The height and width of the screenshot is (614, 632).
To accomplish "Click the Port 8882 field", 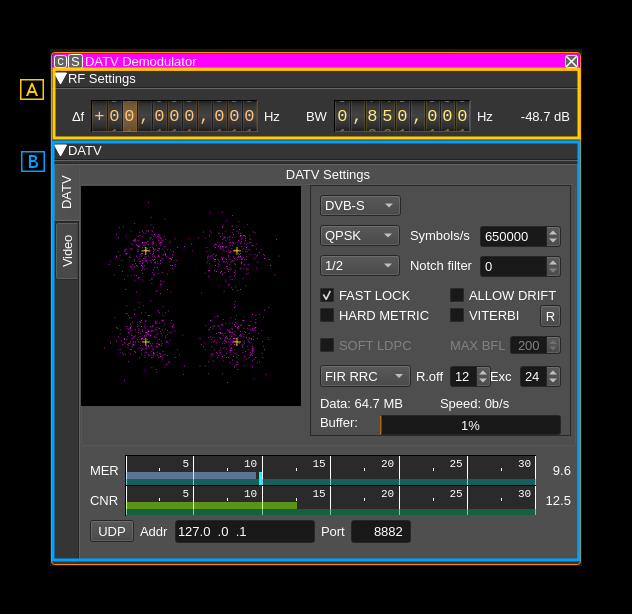I will pyautogui.click(x=381, y=531).
